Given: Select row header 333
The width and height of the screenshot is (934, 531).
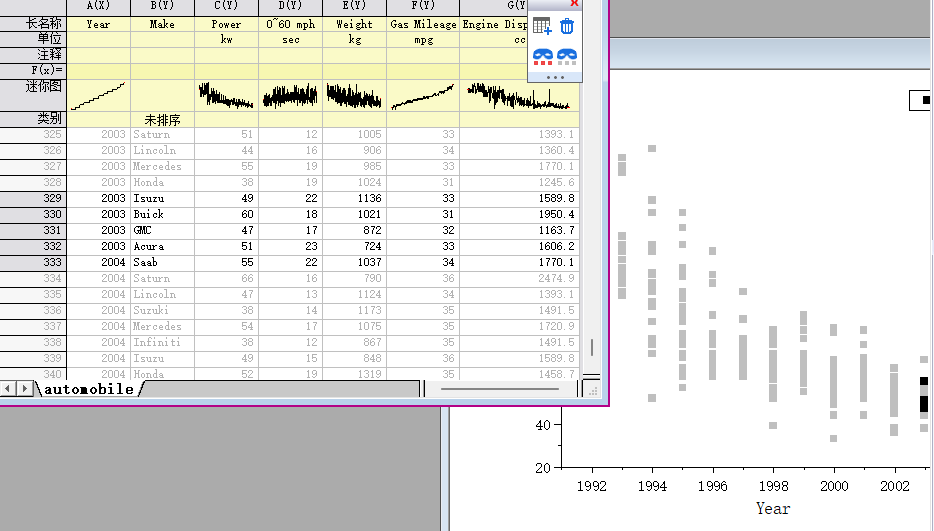Looking at the screenshot, I should point(33,262).
